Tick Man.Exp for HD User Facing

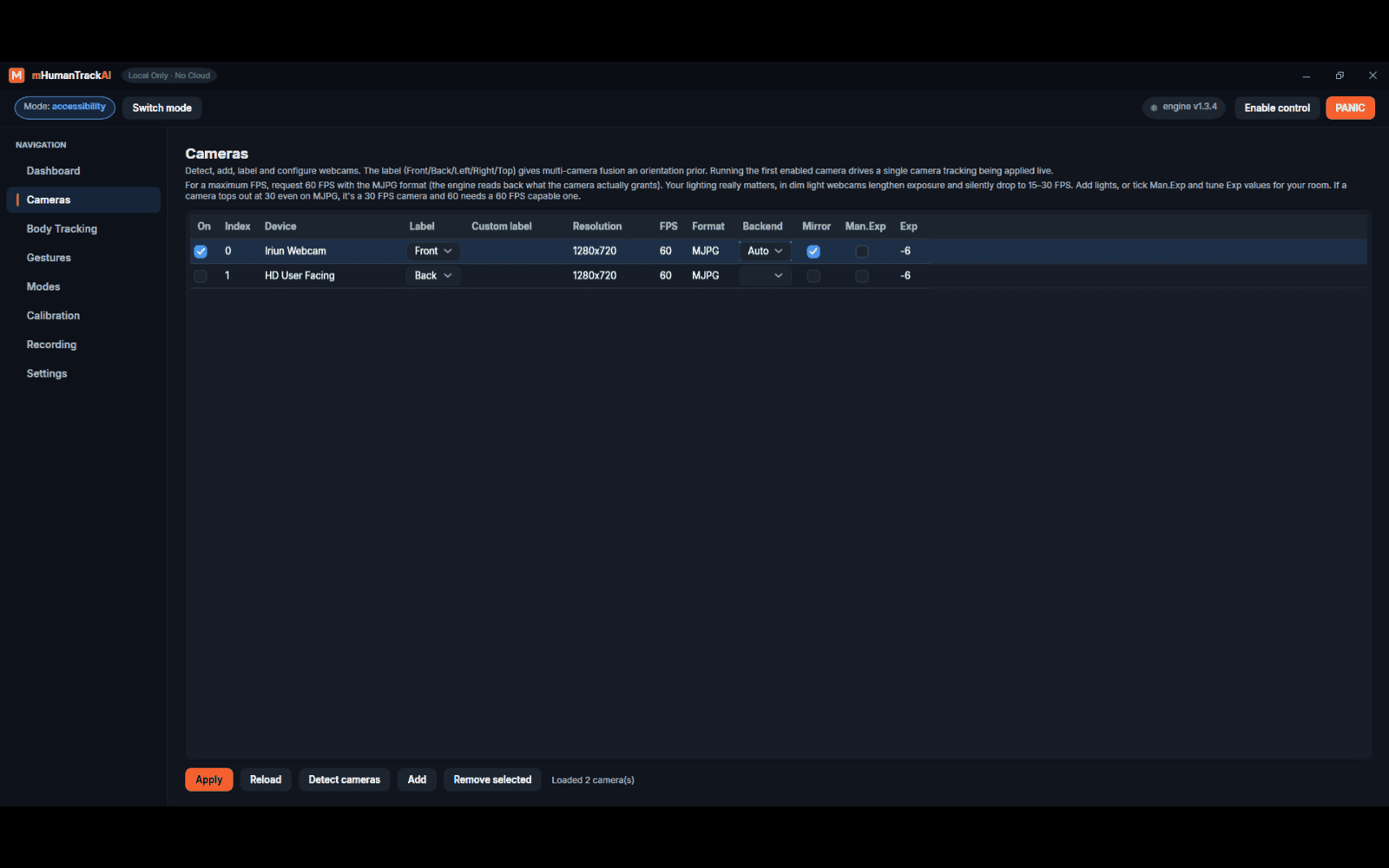pos(862,276)
